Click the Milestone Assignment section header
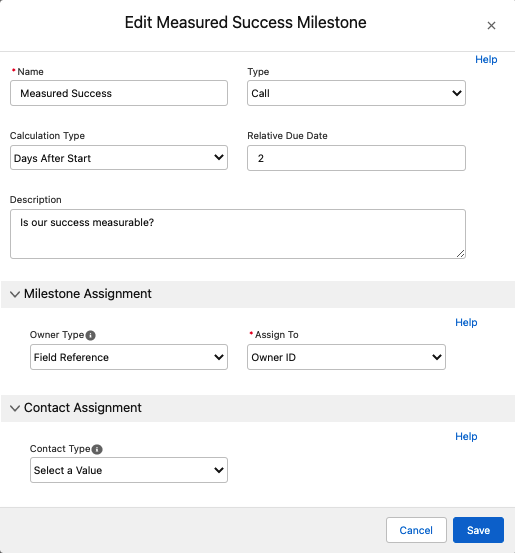515x553 pixels. [x=258, y=294]
